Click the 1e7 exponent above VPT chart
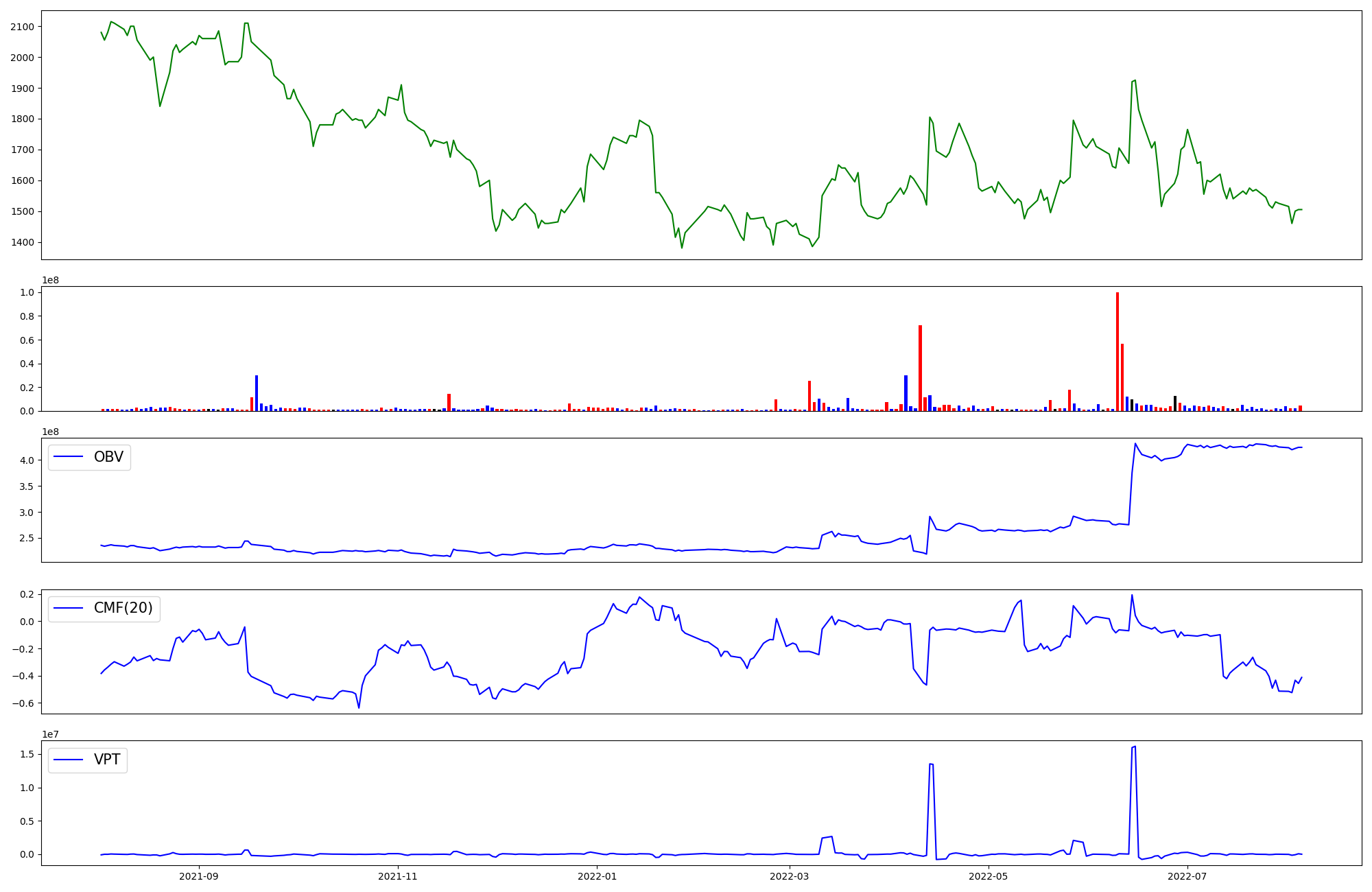This screenshot has height=892, width=1372. (x=50, y=735)
